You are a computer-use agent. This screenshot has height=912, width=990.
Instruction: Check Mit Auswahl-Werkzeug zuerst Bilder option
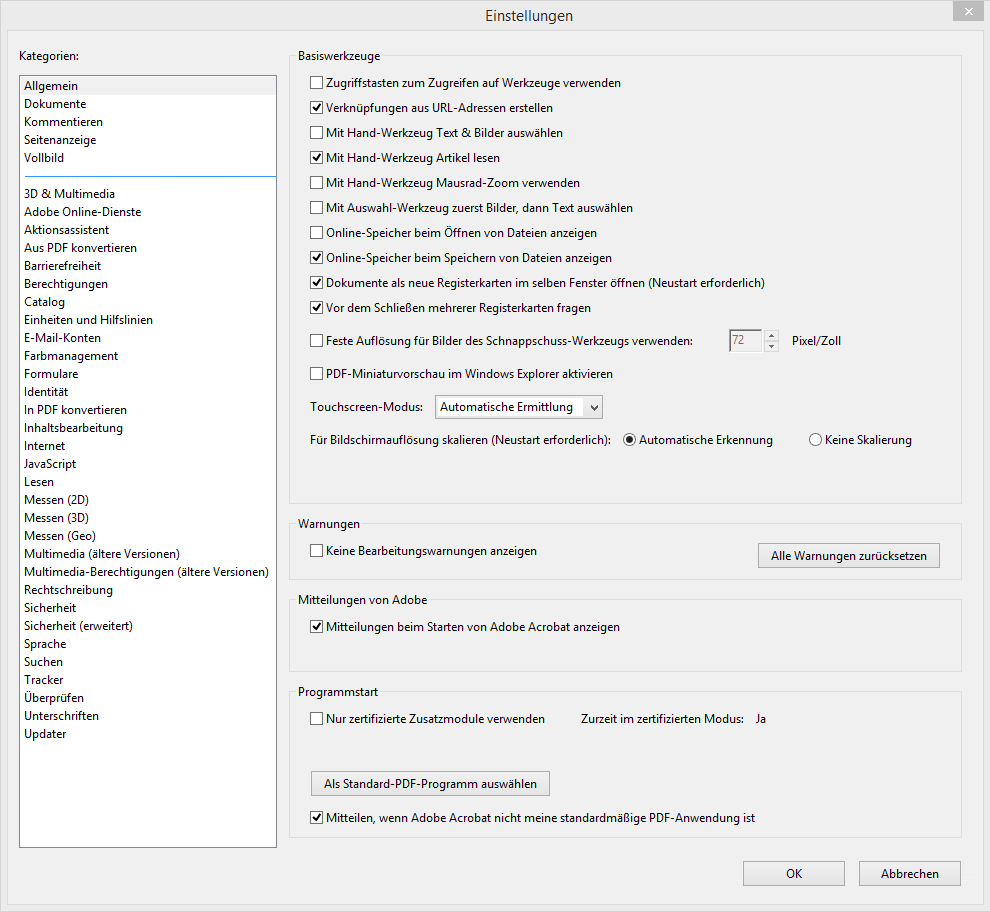[x=316, y=208]
